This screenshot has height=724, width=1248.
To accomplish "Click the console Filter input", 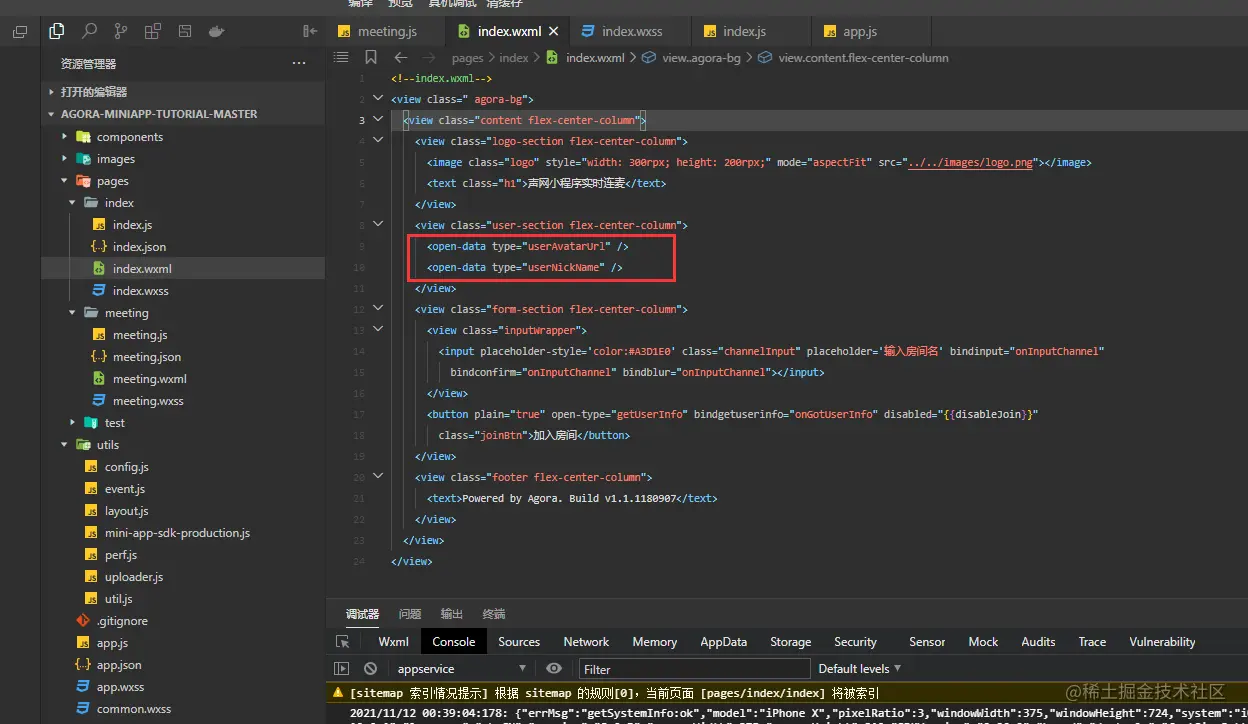I will (x=694, y=669).
